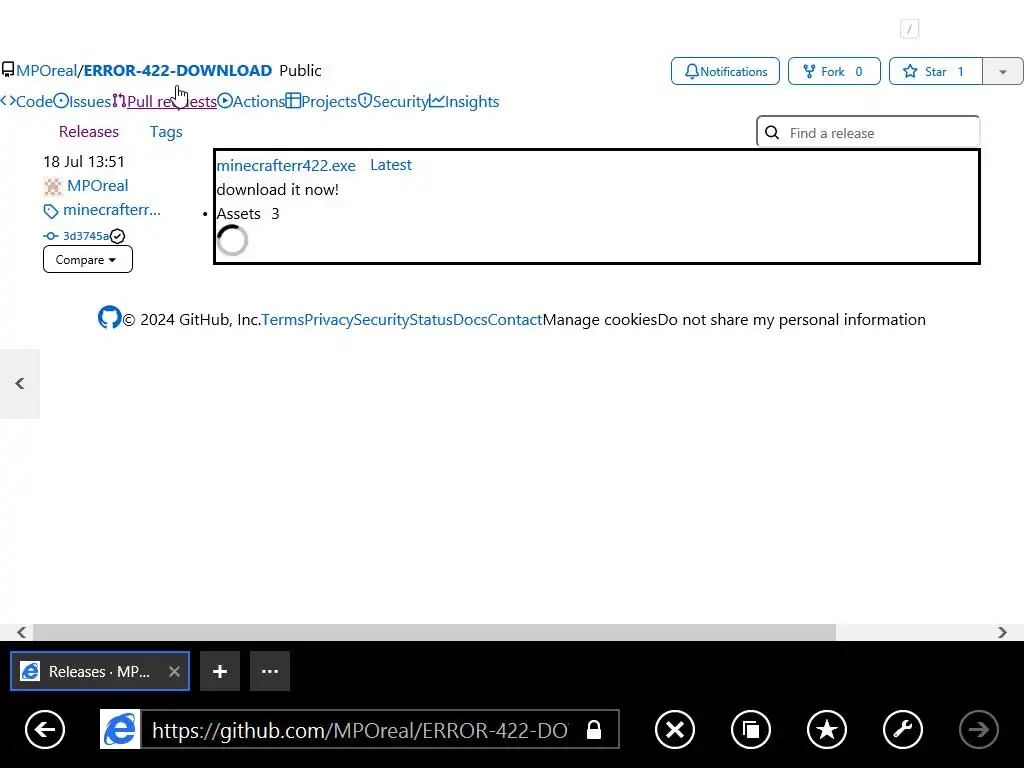Click the browser back arrow button
Image resolution: width=1024 pixels, height=768 pixels.
45,729
